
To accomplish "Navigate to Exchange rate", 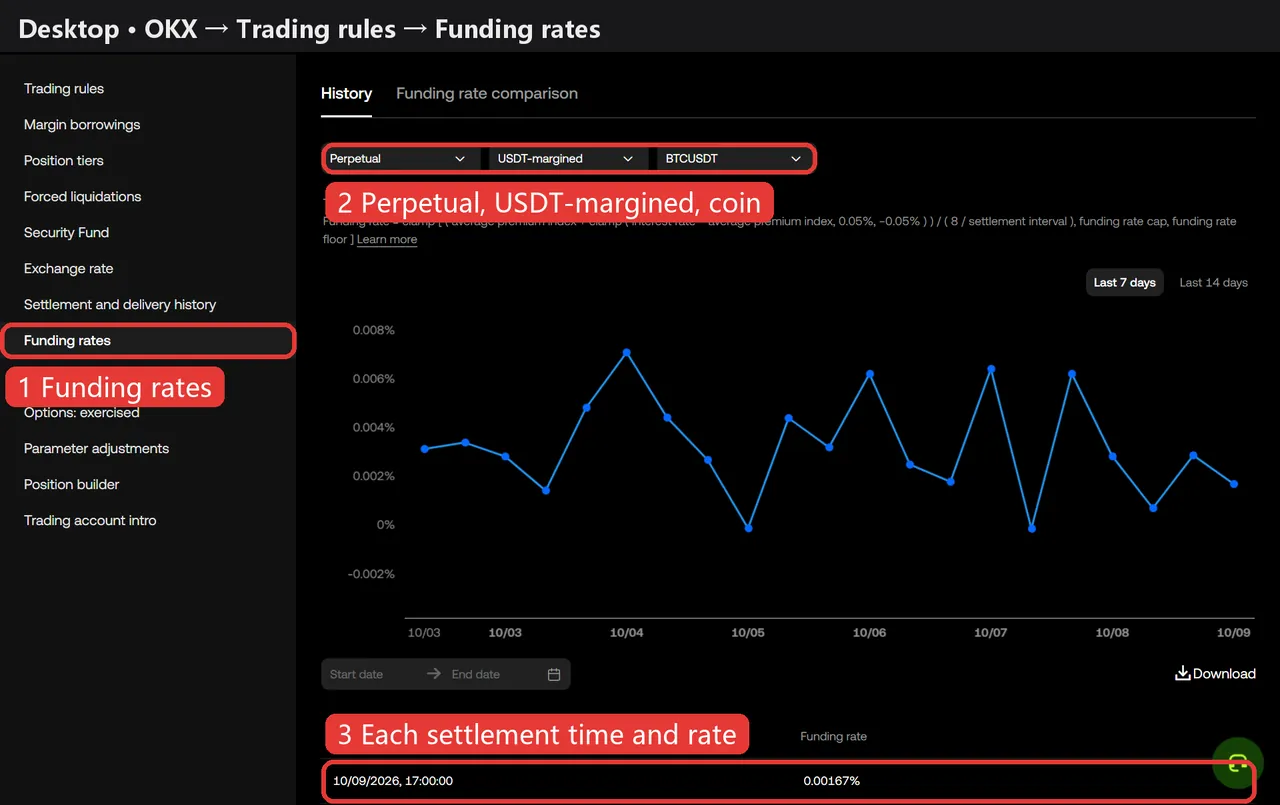I will 69,269.
